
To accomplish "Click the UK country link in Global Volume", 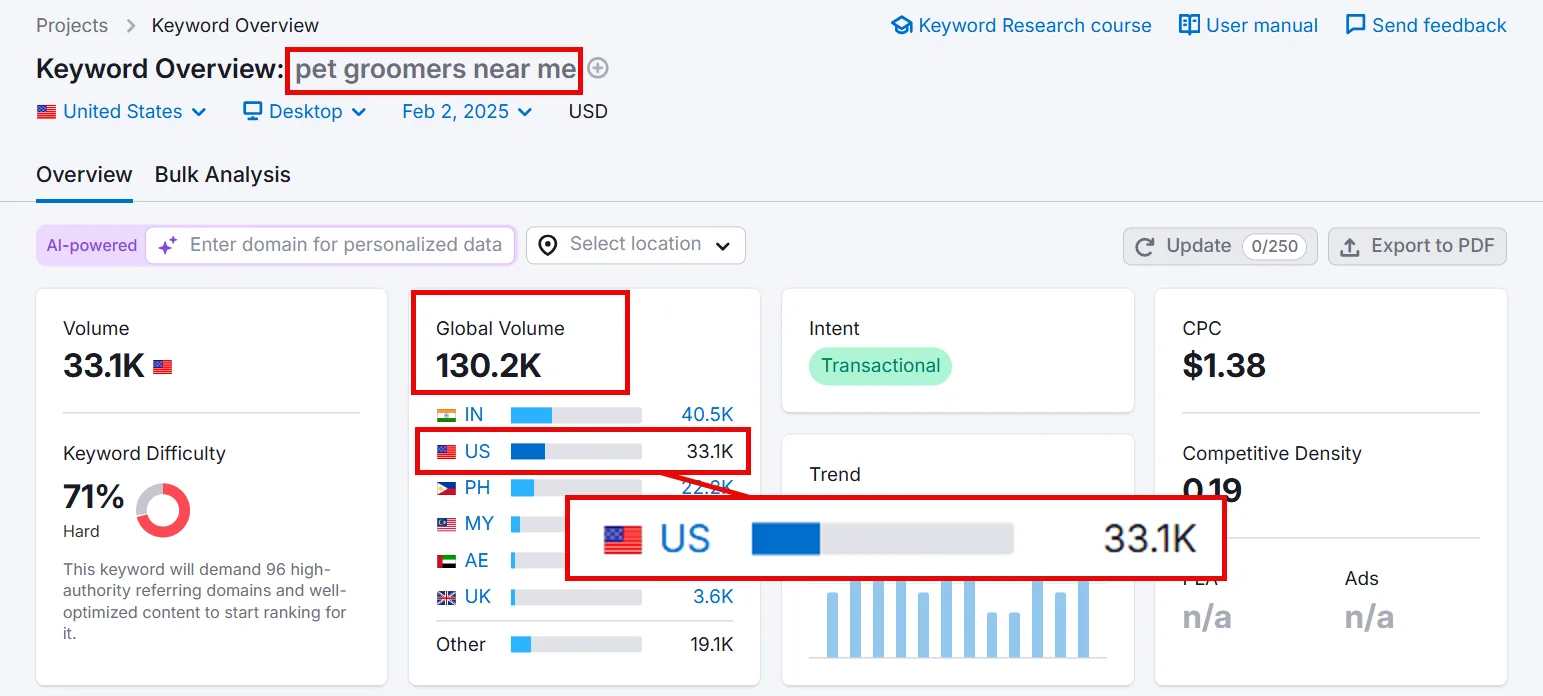I will click(478, 597).
